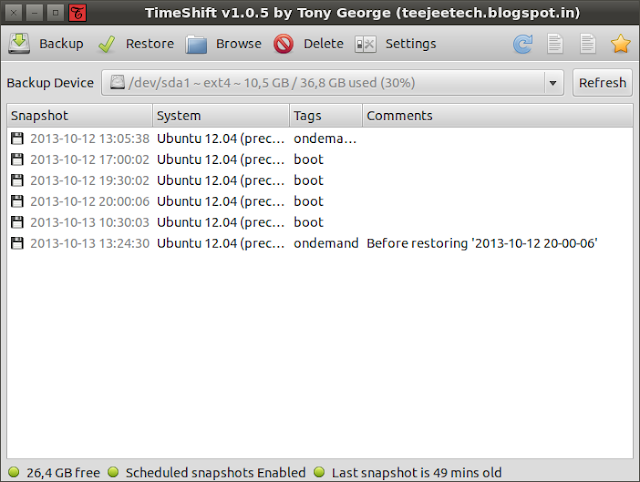Click floppy icon of snapshot 10:30:03
The width and height of the screenshot is (640, 482).
pyautogui.click(x=17, y=222)
